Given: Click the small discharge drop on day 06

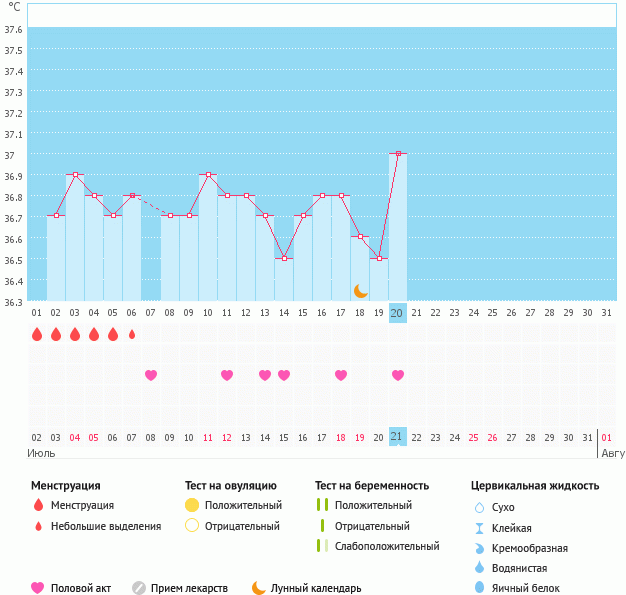Looking at the screenshot, I should [131, 334].
